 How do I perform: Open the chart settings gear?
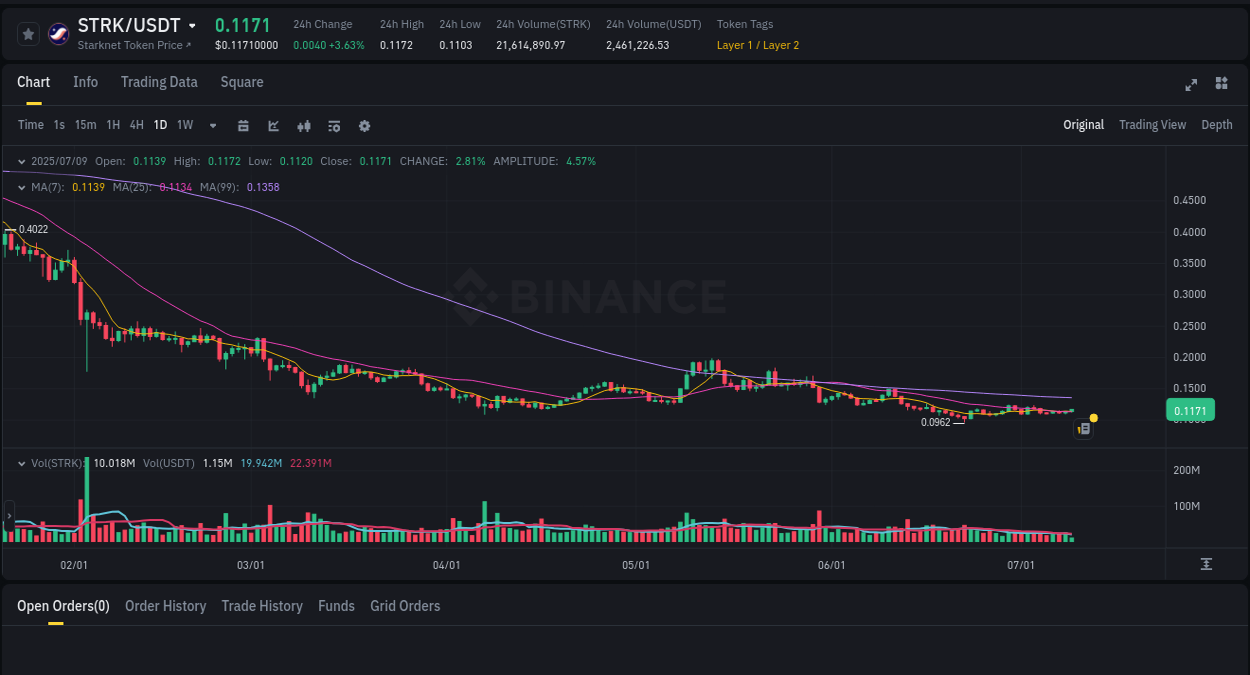[364, 125]
